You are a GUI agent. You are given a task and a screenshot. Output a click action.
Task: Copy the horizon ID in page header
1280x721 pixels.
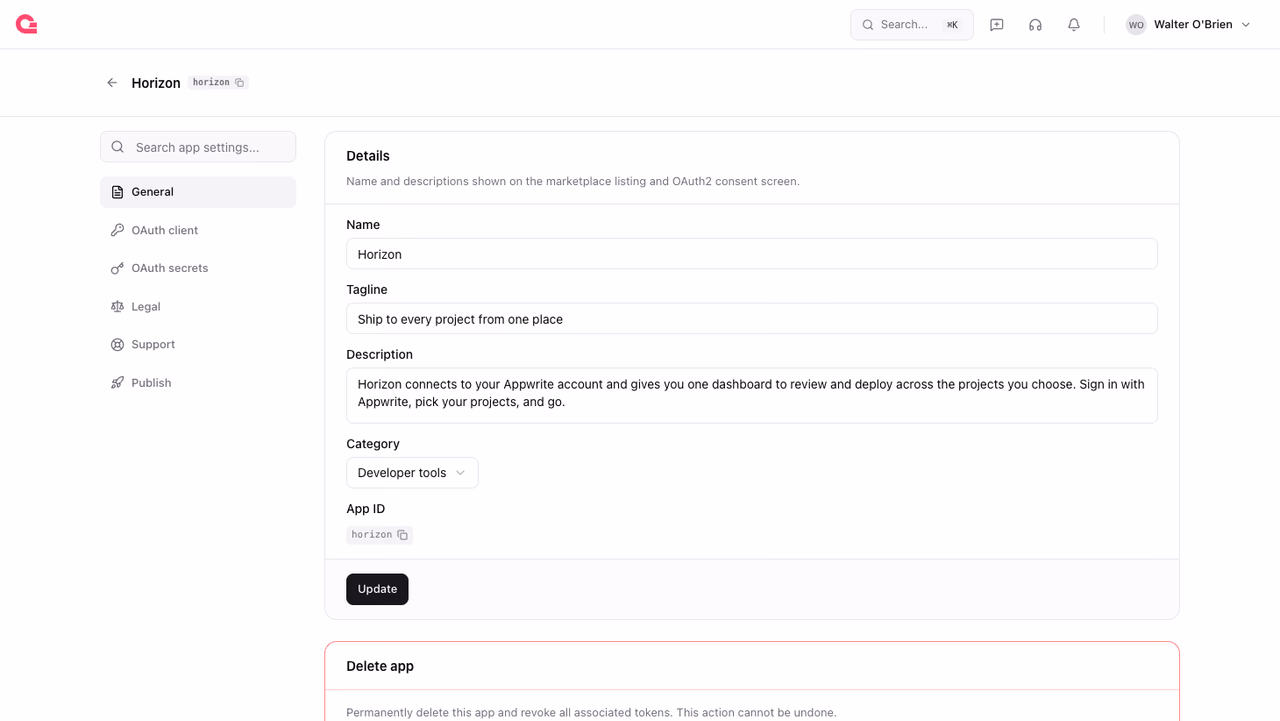coord(240,83)
